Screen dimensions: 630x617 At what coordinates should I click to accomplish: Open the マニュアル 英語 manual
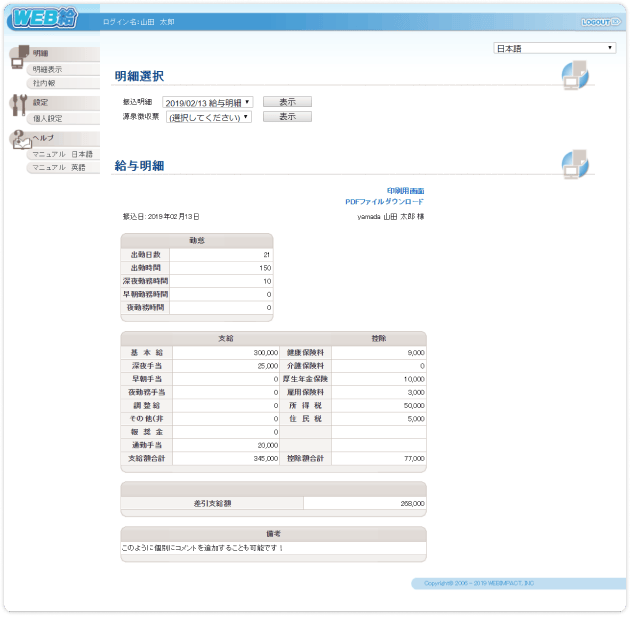(x=59, y=167)
